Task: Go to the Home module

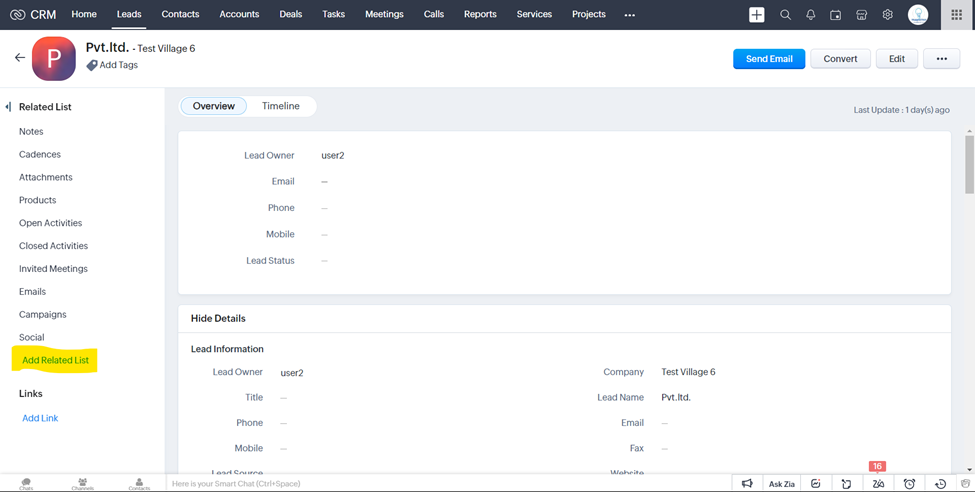Action: point(84,14)
